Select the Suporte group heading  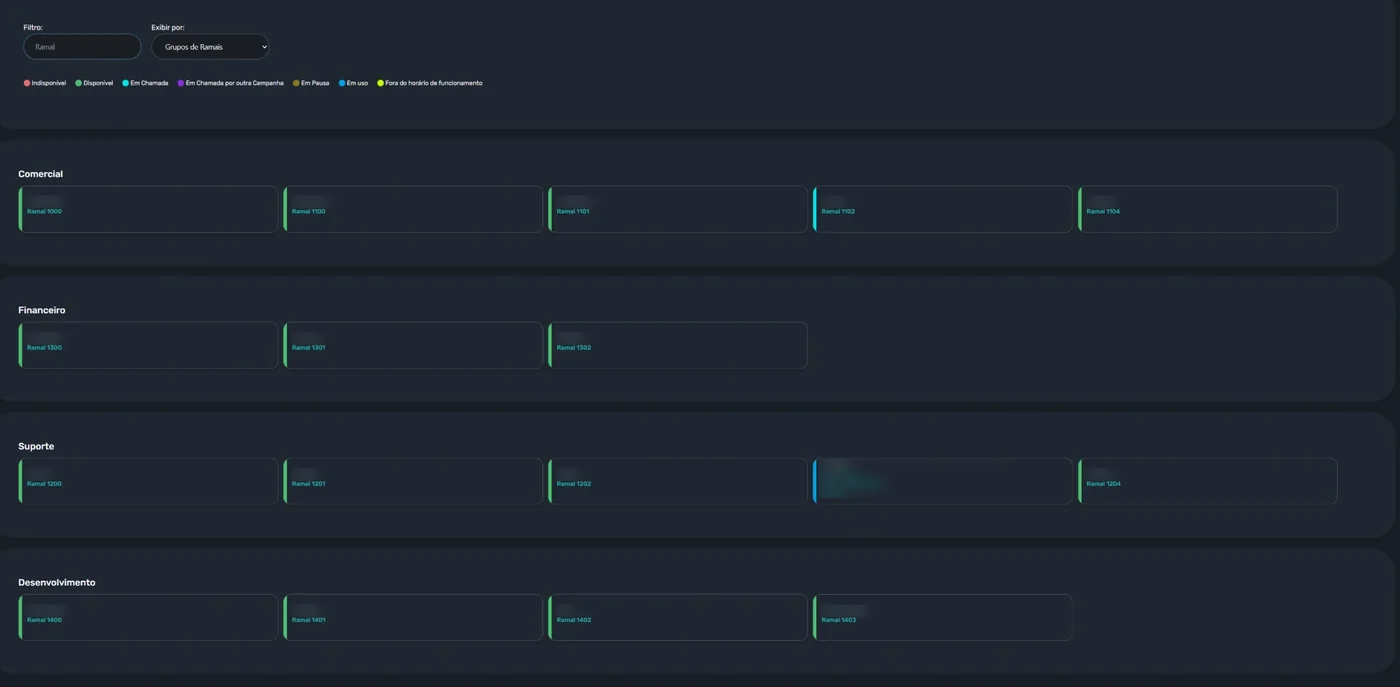(36, 446)
